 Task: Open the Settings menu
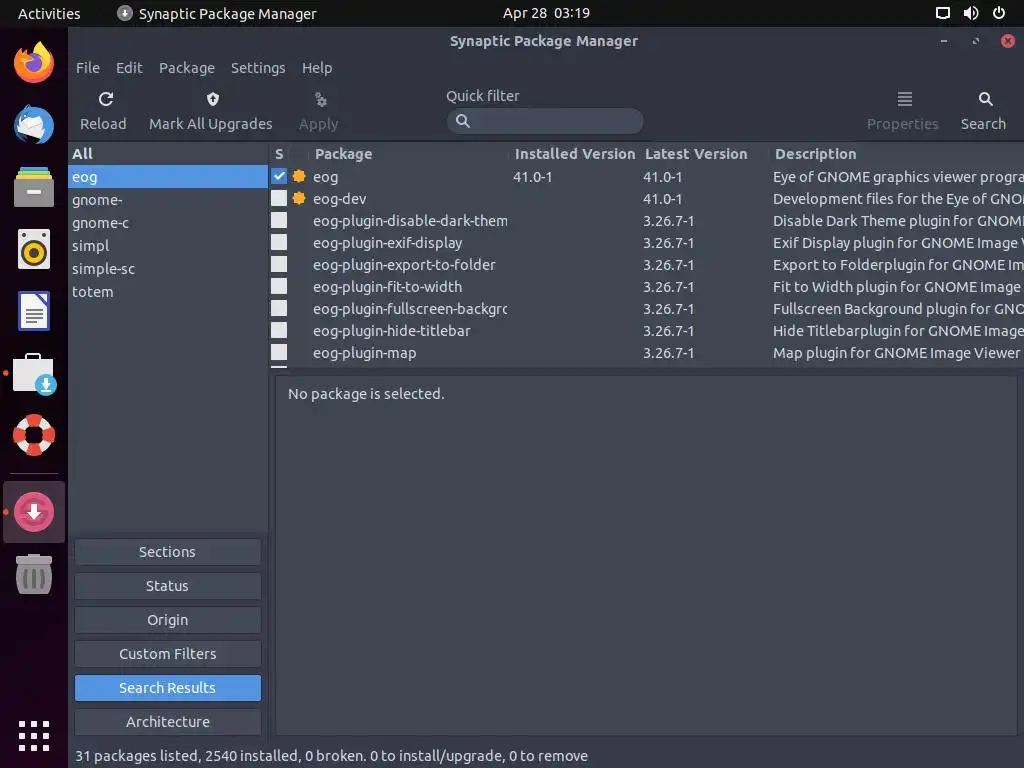pos(258,68)
